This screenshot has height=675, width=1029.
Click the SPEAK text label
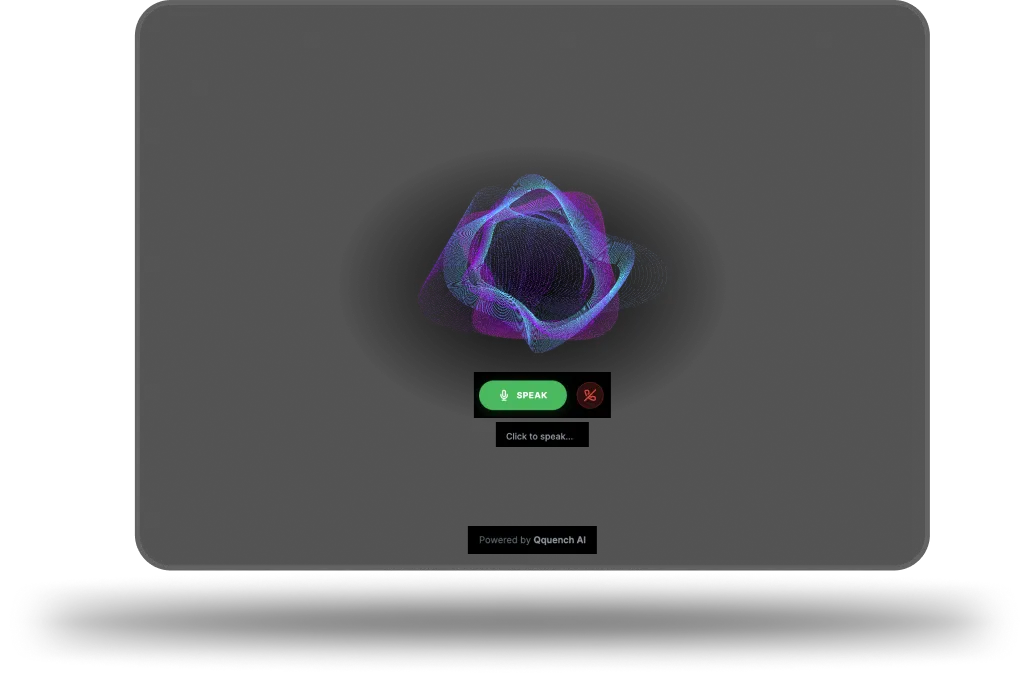[x=532, y=395]
